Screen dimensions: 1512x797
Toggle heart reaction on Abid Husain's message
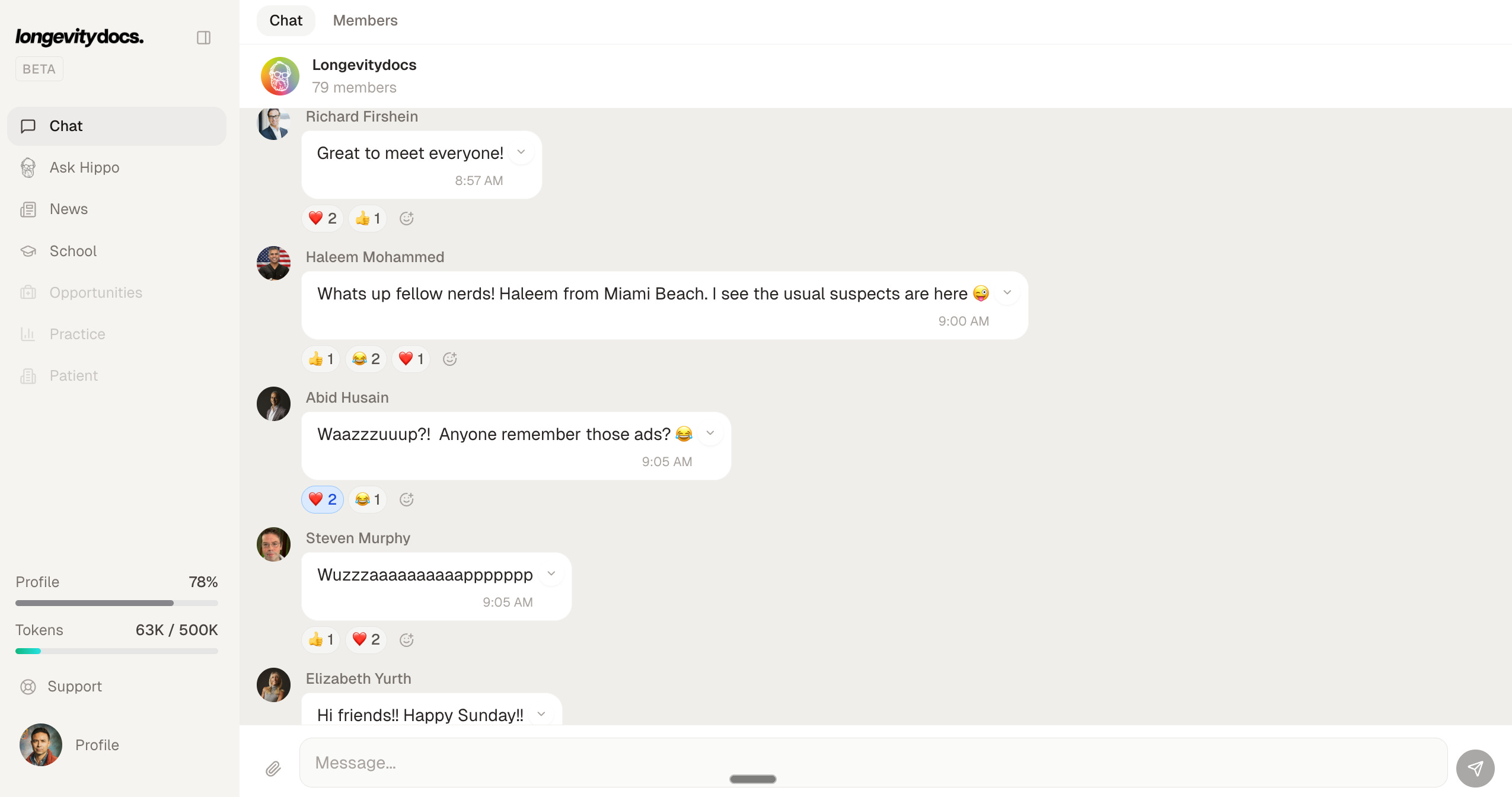click(323, 499)
